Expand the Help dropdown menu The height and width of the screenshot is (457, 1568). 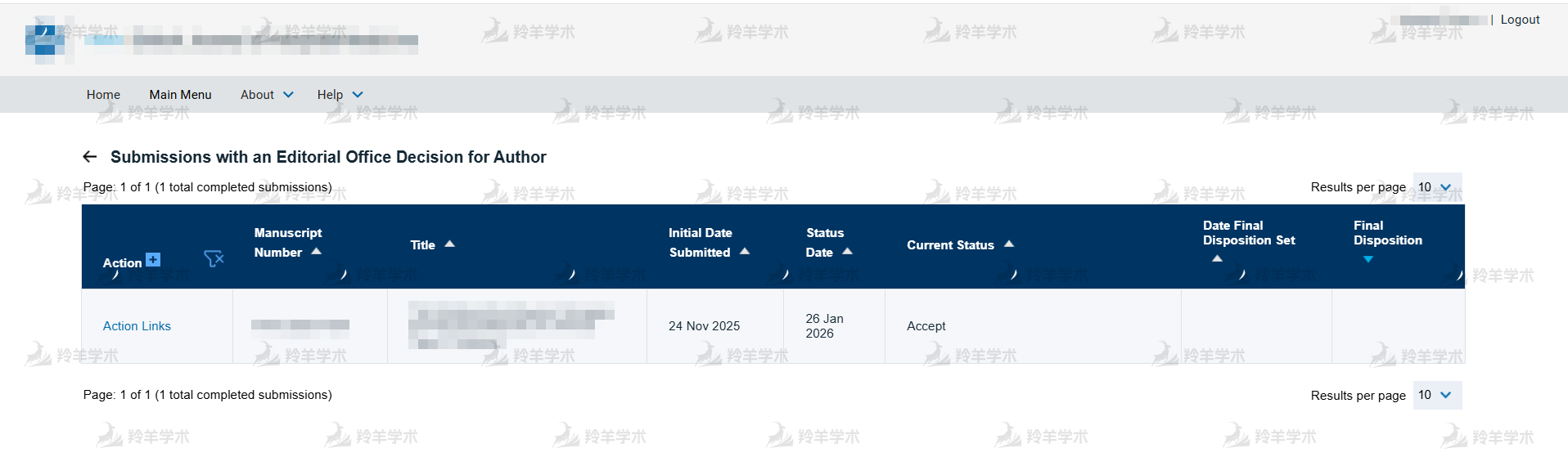[x=340, y=95]
